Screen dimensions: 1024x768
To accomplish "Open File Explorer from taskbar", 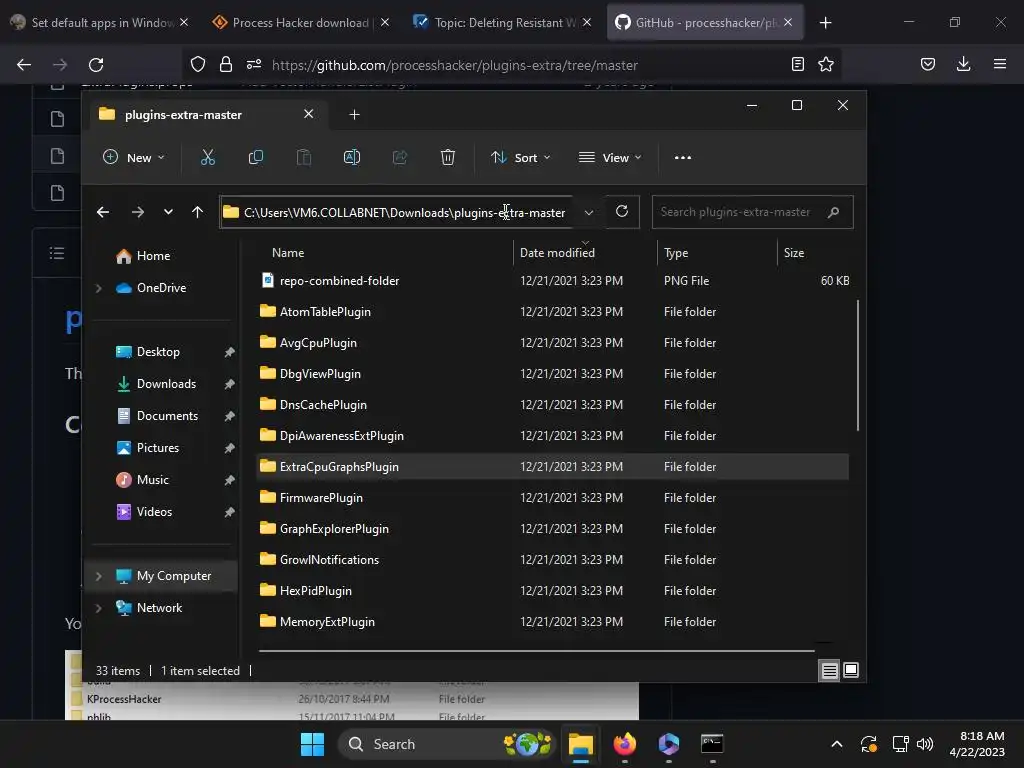I will [580, 744].
